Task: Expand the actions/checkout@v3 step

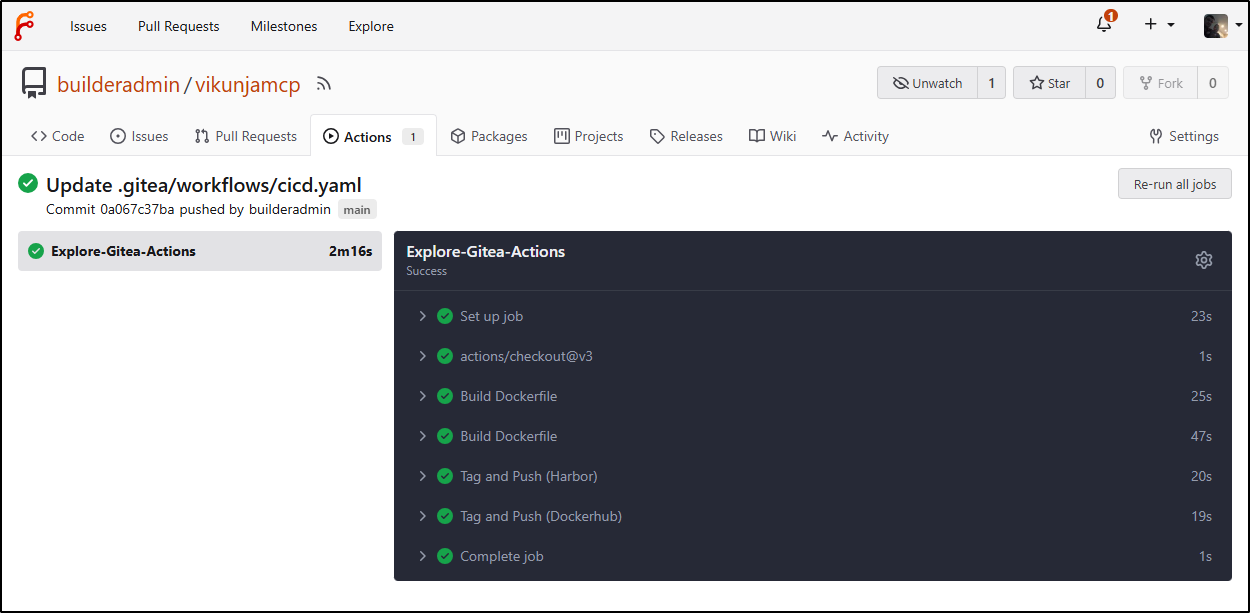Action: 526,356
